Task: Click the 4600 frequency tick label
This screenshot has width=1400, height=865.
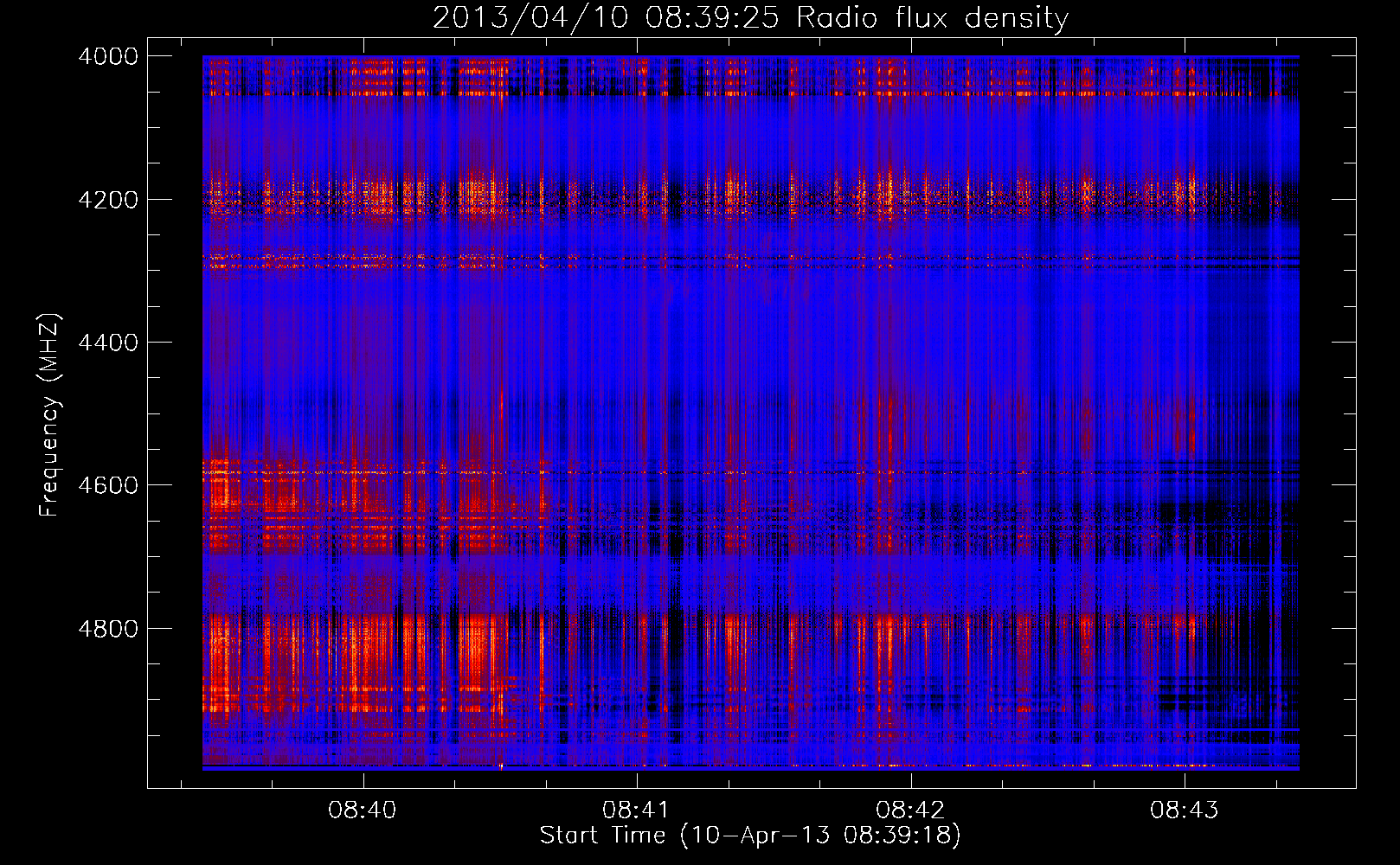Action: coord(108,485)
